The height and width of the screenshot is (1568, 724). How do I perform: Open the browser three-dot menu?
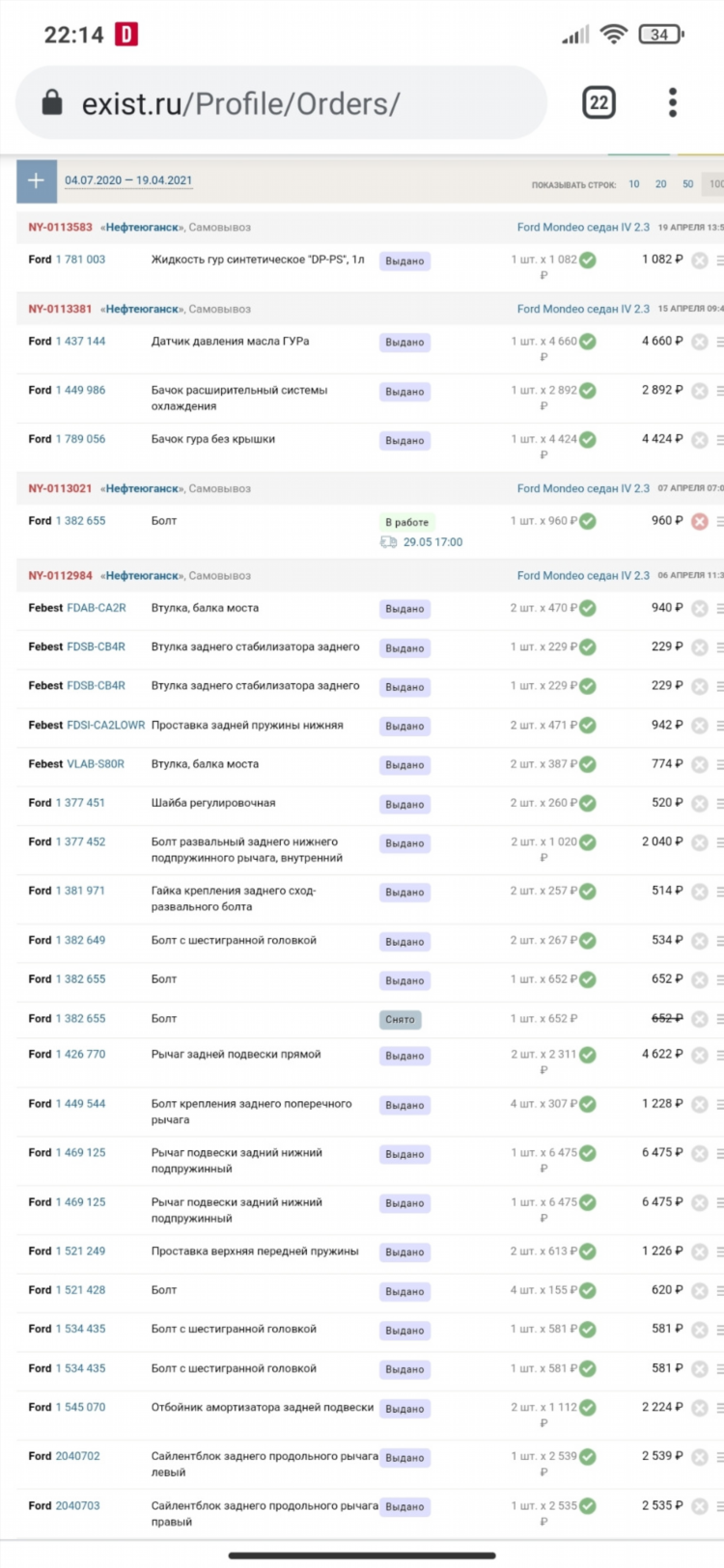[x=673, y=102]
